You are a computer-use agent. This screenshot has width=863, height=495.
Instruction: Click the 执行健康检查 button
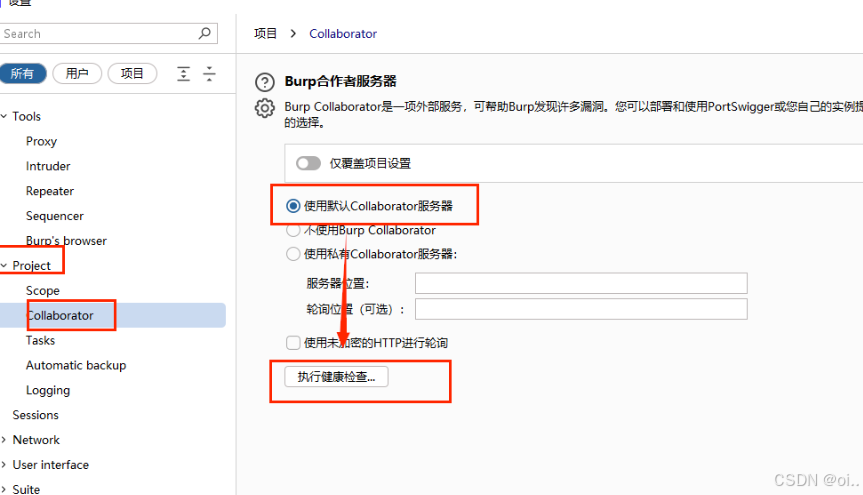[x=336, y=377]
